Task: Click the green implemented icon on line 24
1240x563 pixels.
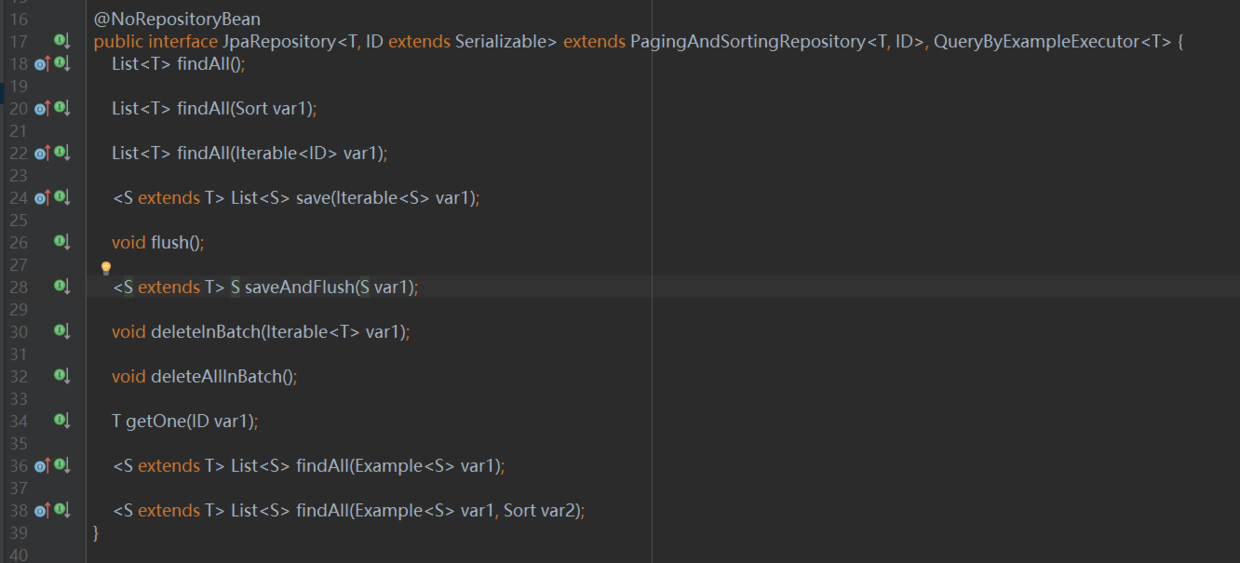Action: 61,197
